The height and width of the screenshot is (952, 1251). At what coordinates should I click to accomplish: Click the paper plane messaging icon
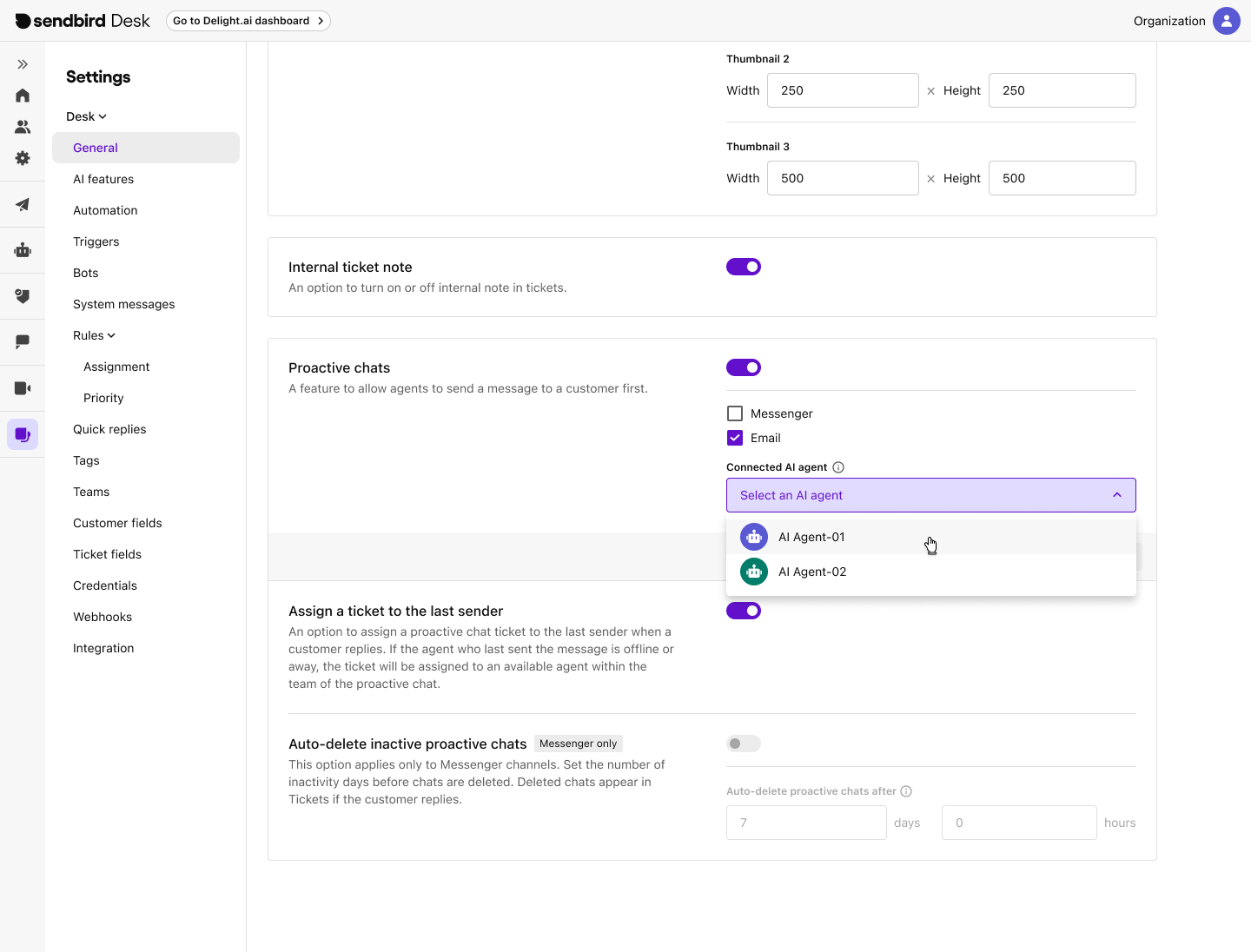click(x=23, y=204)
